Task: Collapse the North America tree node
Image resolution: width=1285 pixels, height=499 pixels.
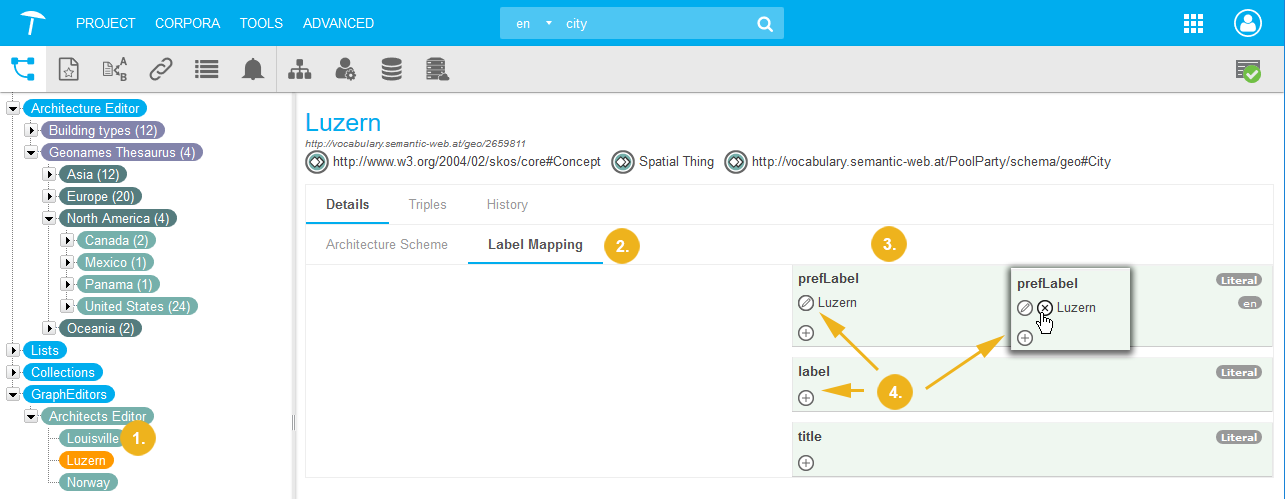Action: tap(49, 218)
